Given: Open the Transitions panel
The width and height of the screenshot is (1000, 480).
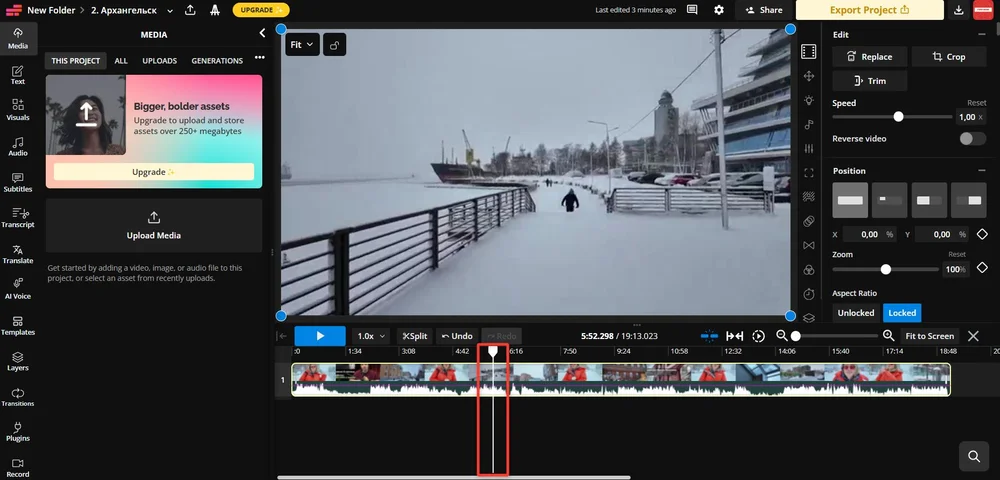Looking at the screenshot, I should coord(18,395).
